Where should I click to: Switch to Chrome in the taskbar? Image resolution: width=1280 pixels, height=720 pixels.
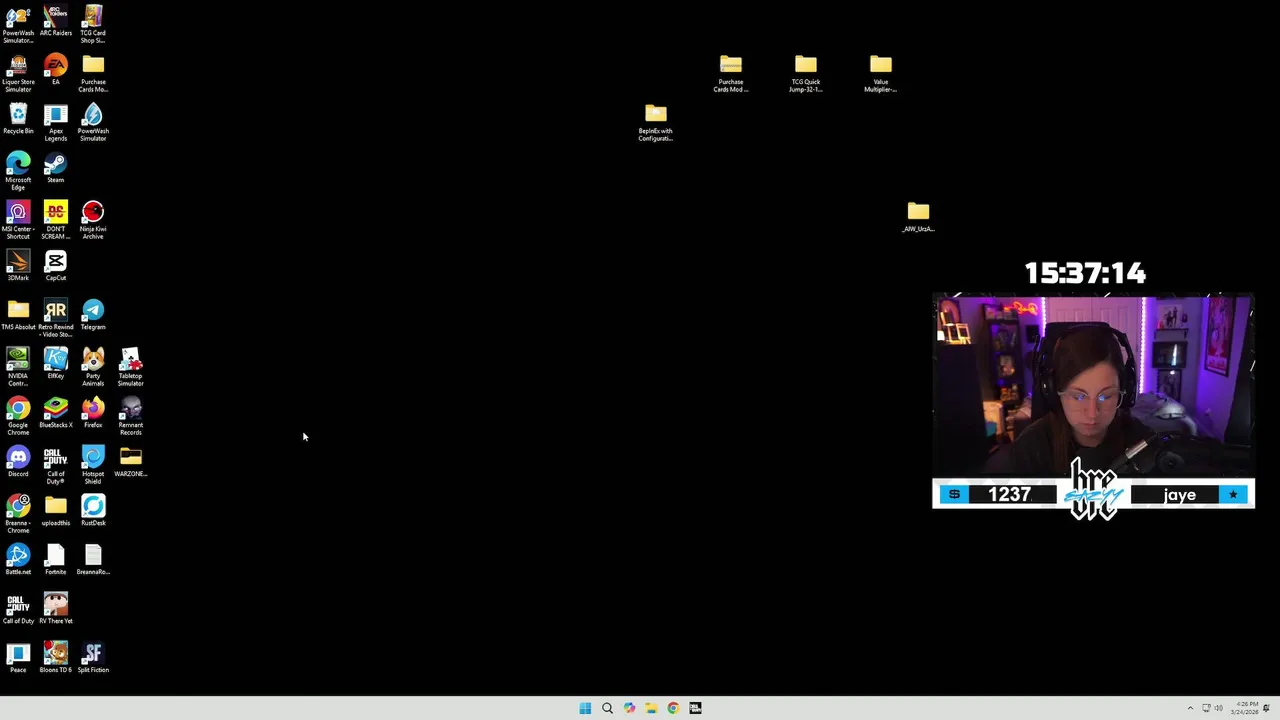pyautogui.click(x=673, y=708)
